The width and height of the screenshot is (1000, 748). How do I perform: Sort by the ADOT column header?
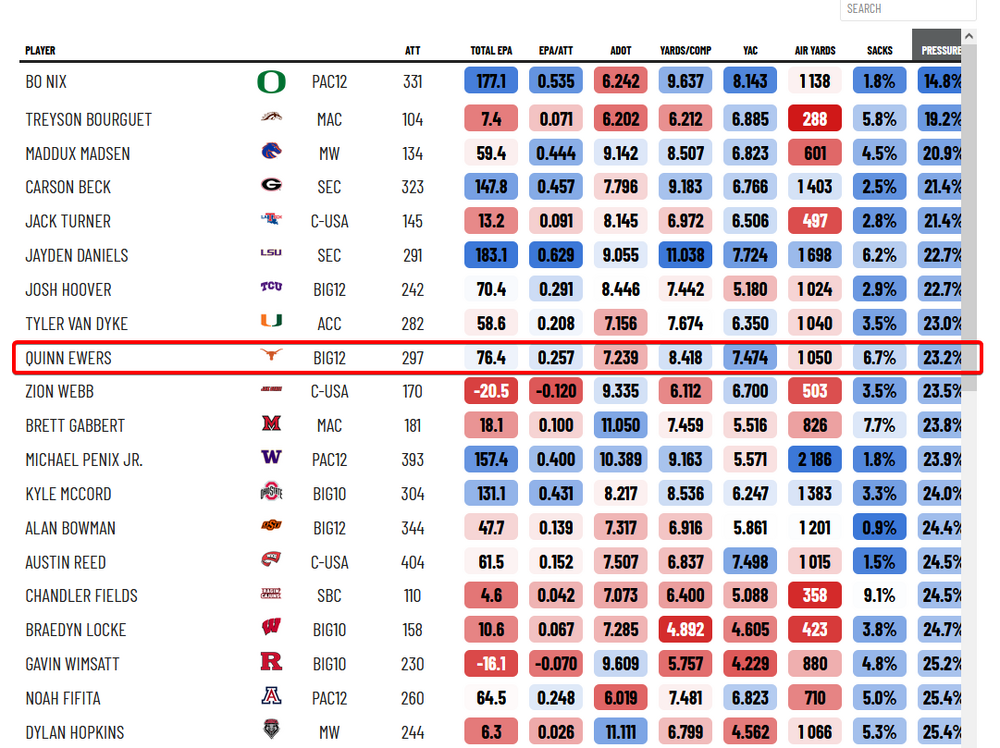pyautogui.click(x=621, y=50)
